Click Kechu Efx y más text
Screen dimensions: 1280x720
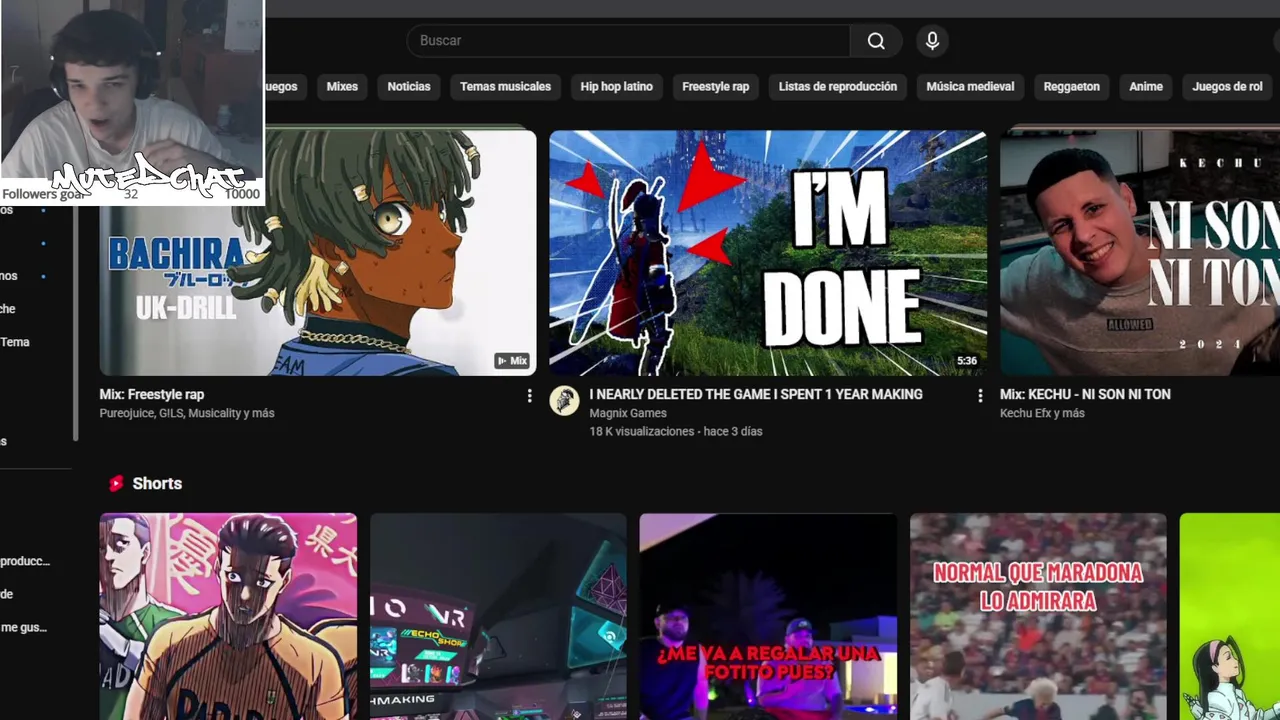[1042, 413]
